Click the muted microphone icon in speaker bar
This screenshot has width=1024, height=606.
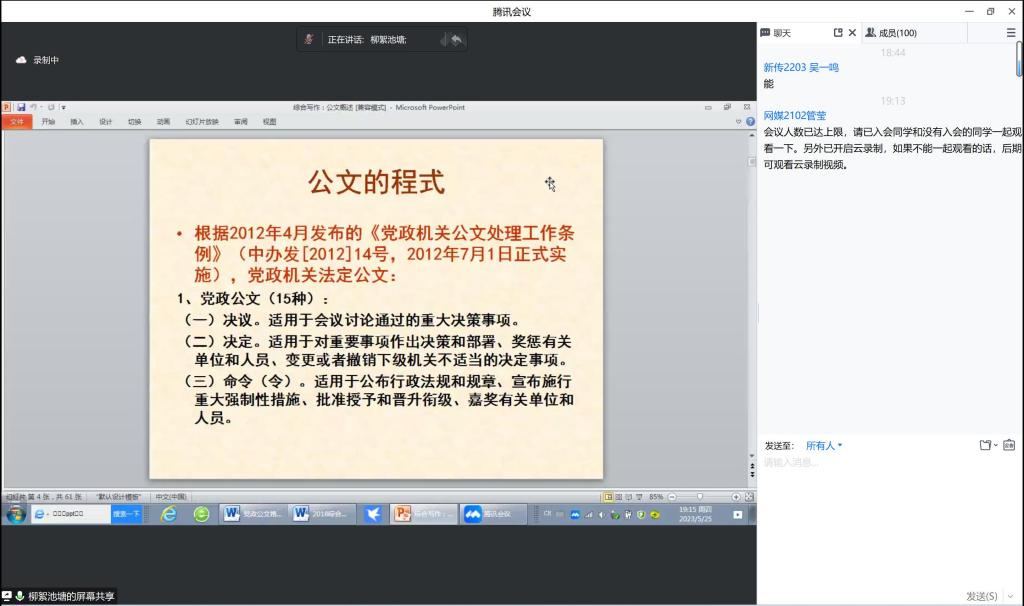(309, 39)
